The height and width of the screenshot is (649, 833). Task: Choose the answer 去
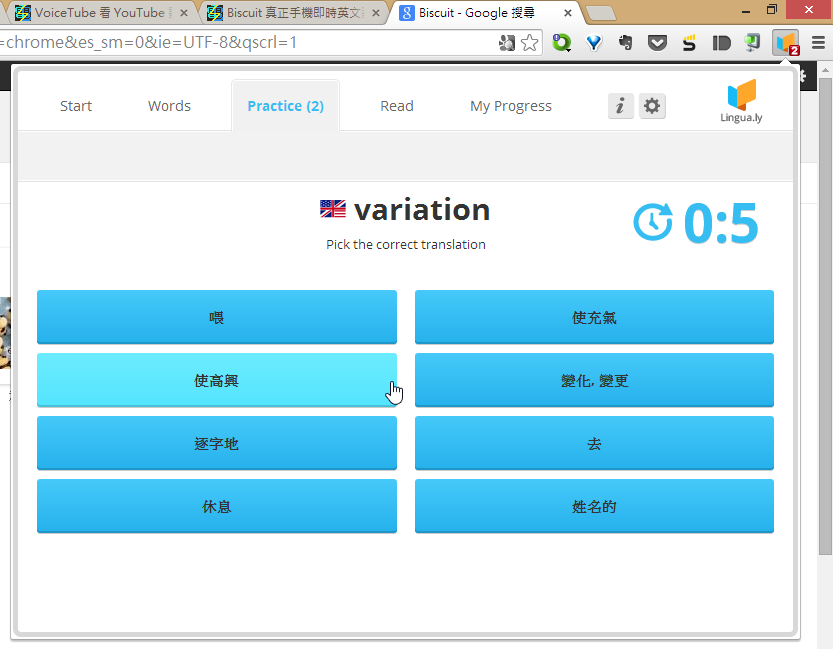tap(594, 443)
